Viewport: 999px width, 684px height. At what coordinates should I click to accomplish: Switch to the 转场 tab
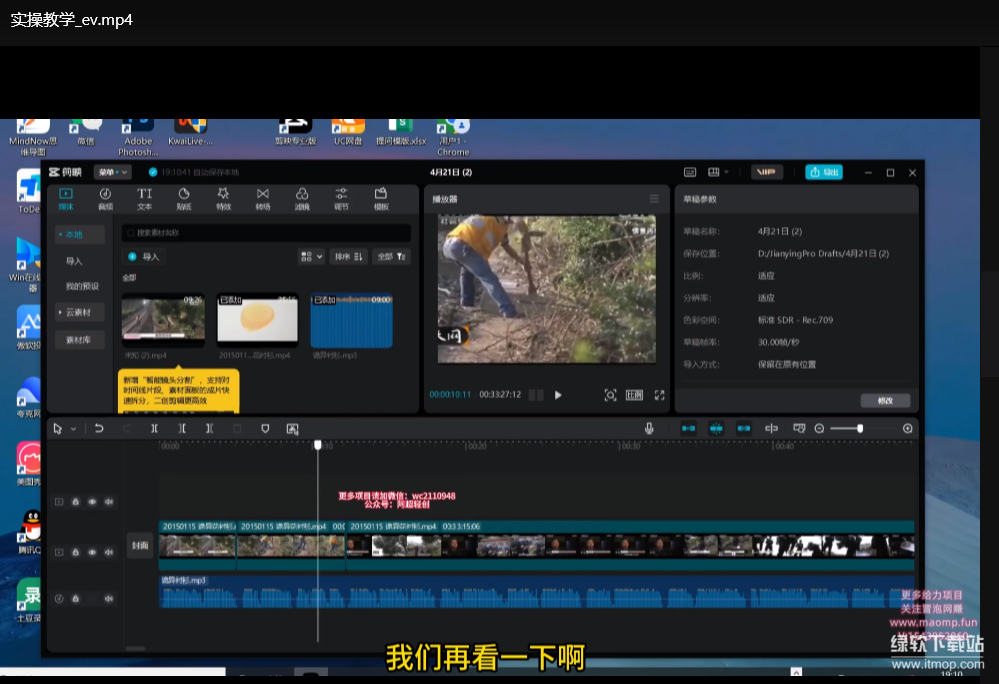(262, 199)
